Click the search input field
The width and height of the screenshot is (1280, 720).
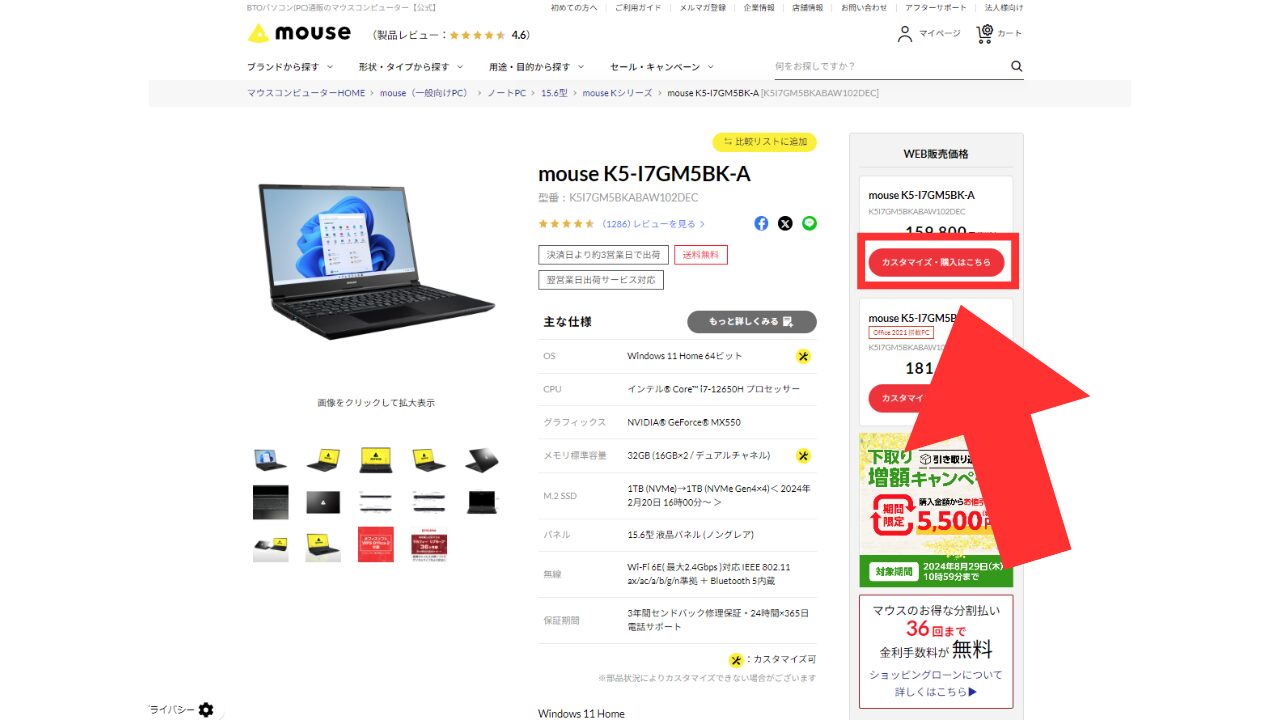pyautogui.click(x=890, y=66)
